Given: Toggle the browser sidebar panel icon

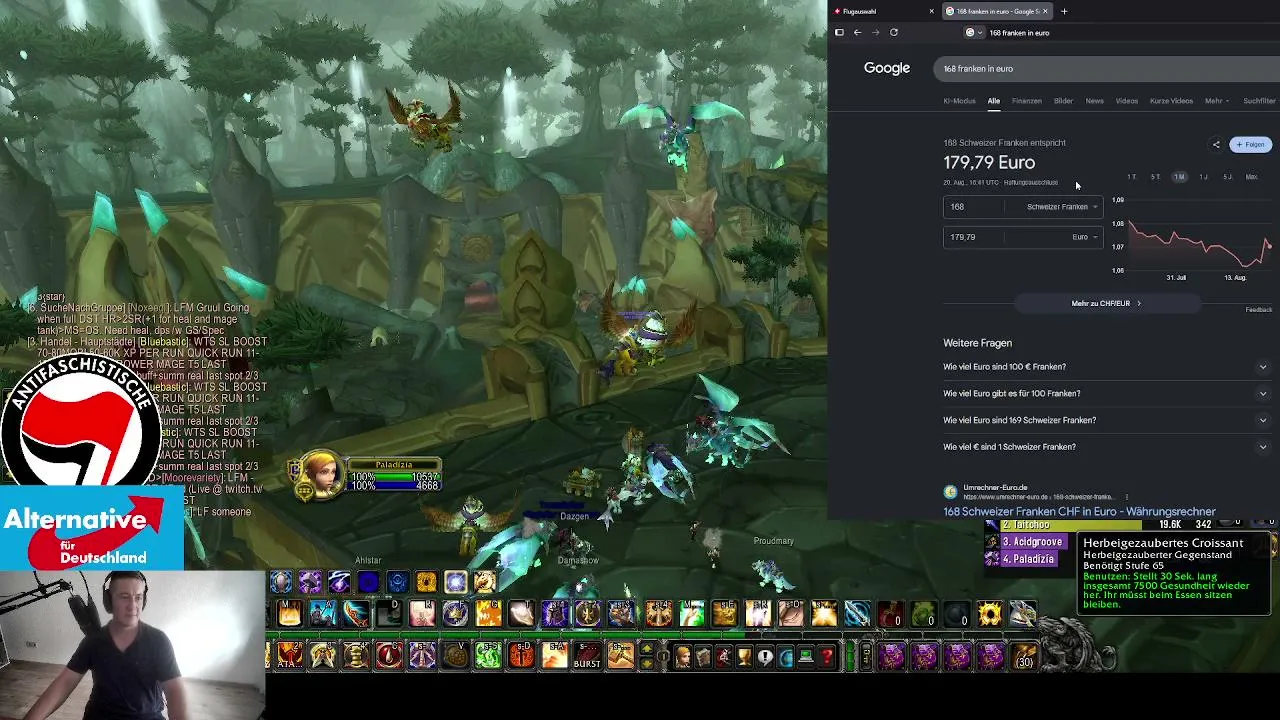Looking at the screenshot, I should (839, 32).
